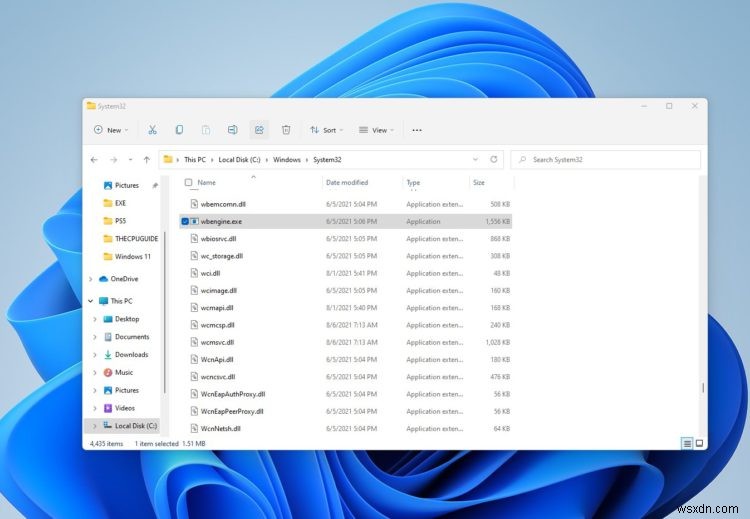Image resolution: width=750 pixels, height=519 pixels.
Task: Click the WcnApi.dll file icon
Action: click(x=194, y=359)
